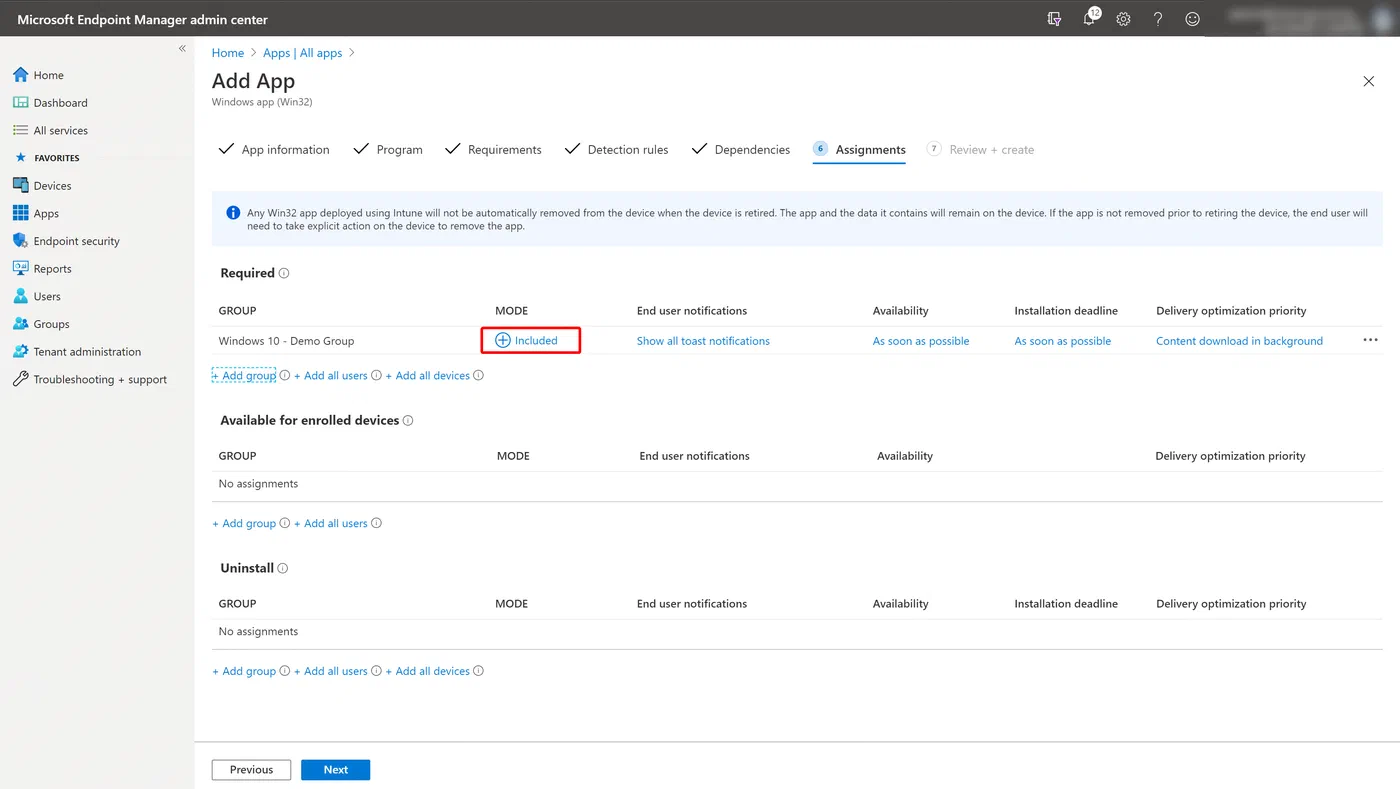1400x789 pixels.
Task: Open the help question mark icon
Action: coord(1158,19)
